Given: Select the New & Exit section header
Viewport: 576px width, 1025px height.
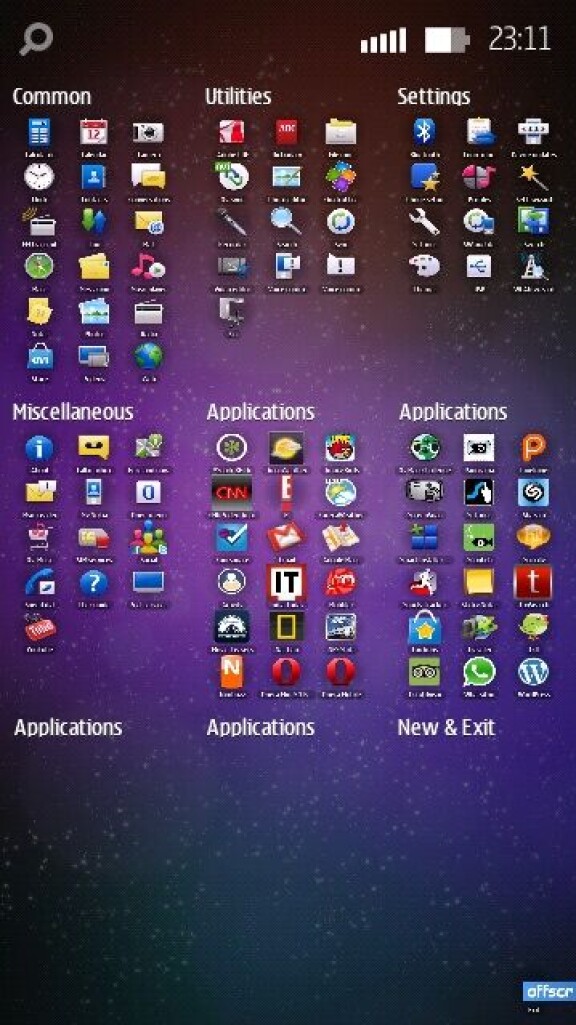Looking at the screenshot, I should pyautogui.click(x=446, y=728).
